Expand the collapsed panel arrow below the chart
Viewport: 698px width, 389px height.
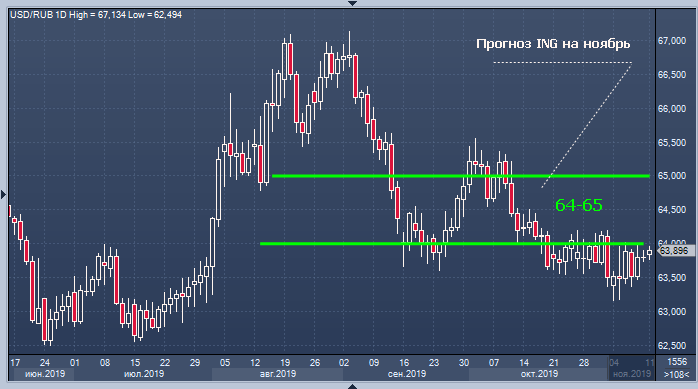pos(352,386)
